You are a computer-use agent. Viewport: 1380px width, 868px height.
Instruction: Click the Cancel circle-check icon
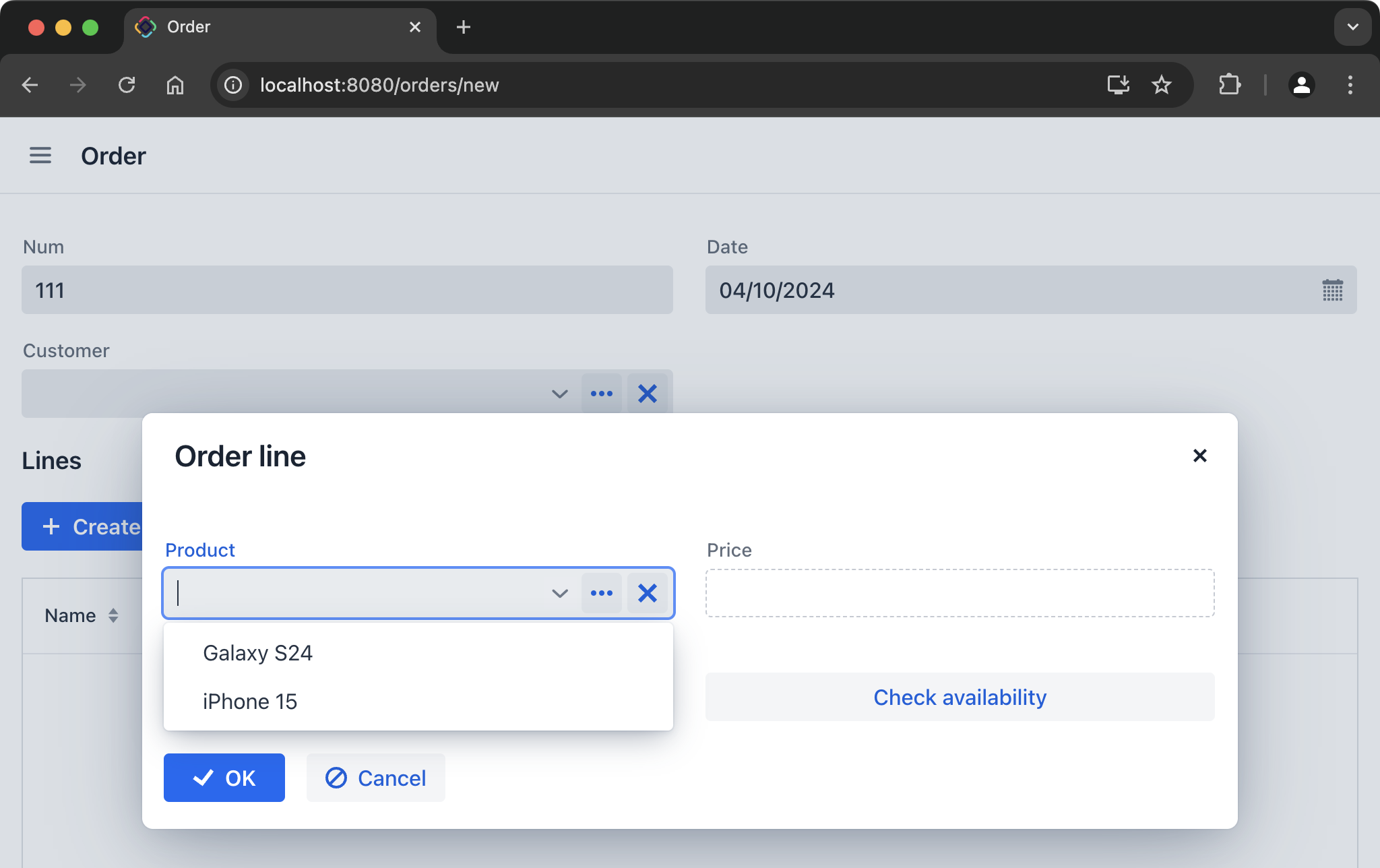[336, 777]
